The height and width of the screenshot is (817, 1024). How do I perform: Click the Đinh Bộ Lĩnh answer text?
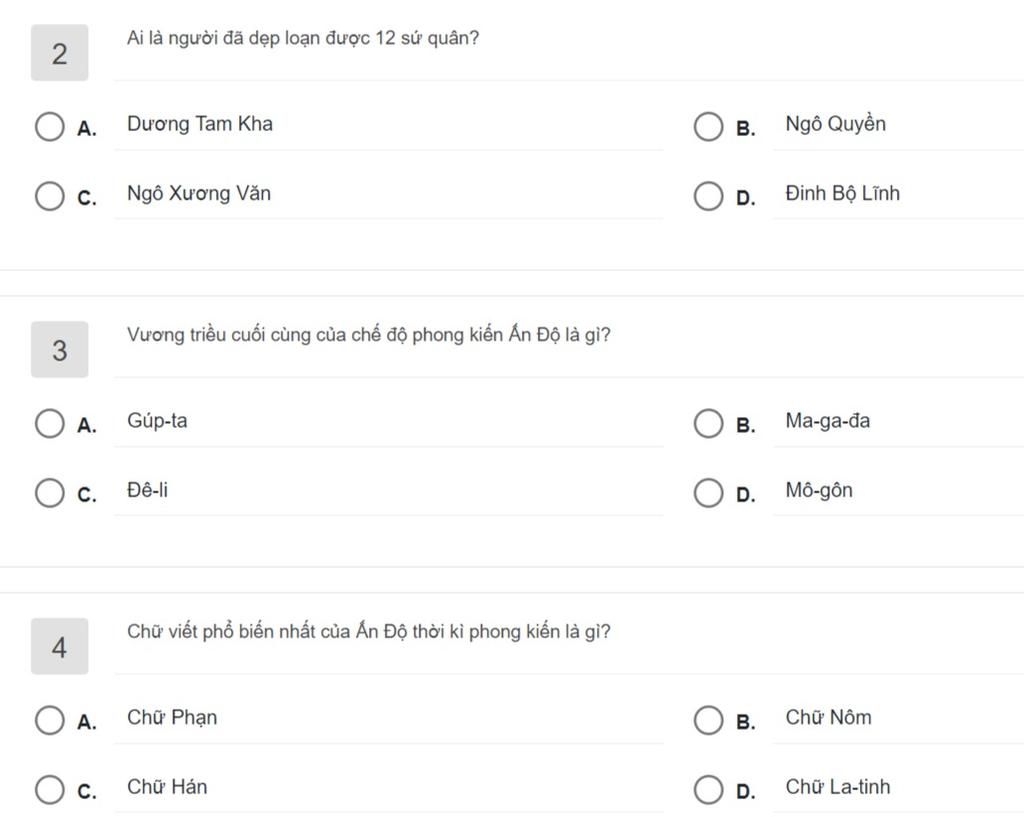[x=842, y=193]
